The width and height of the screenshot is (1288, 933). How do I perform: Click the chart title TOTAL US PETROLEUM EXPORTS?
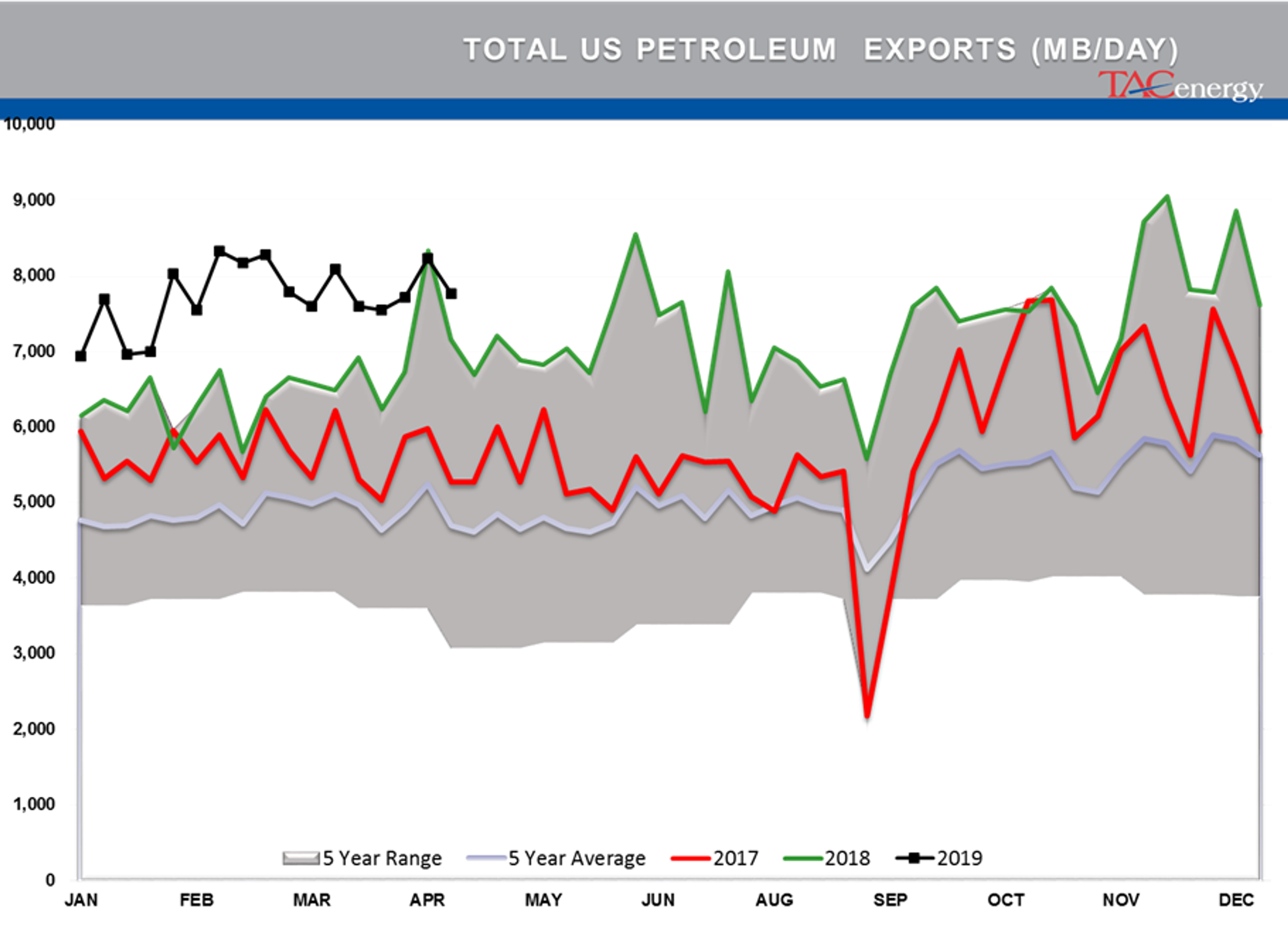click(x=821, y=50)
